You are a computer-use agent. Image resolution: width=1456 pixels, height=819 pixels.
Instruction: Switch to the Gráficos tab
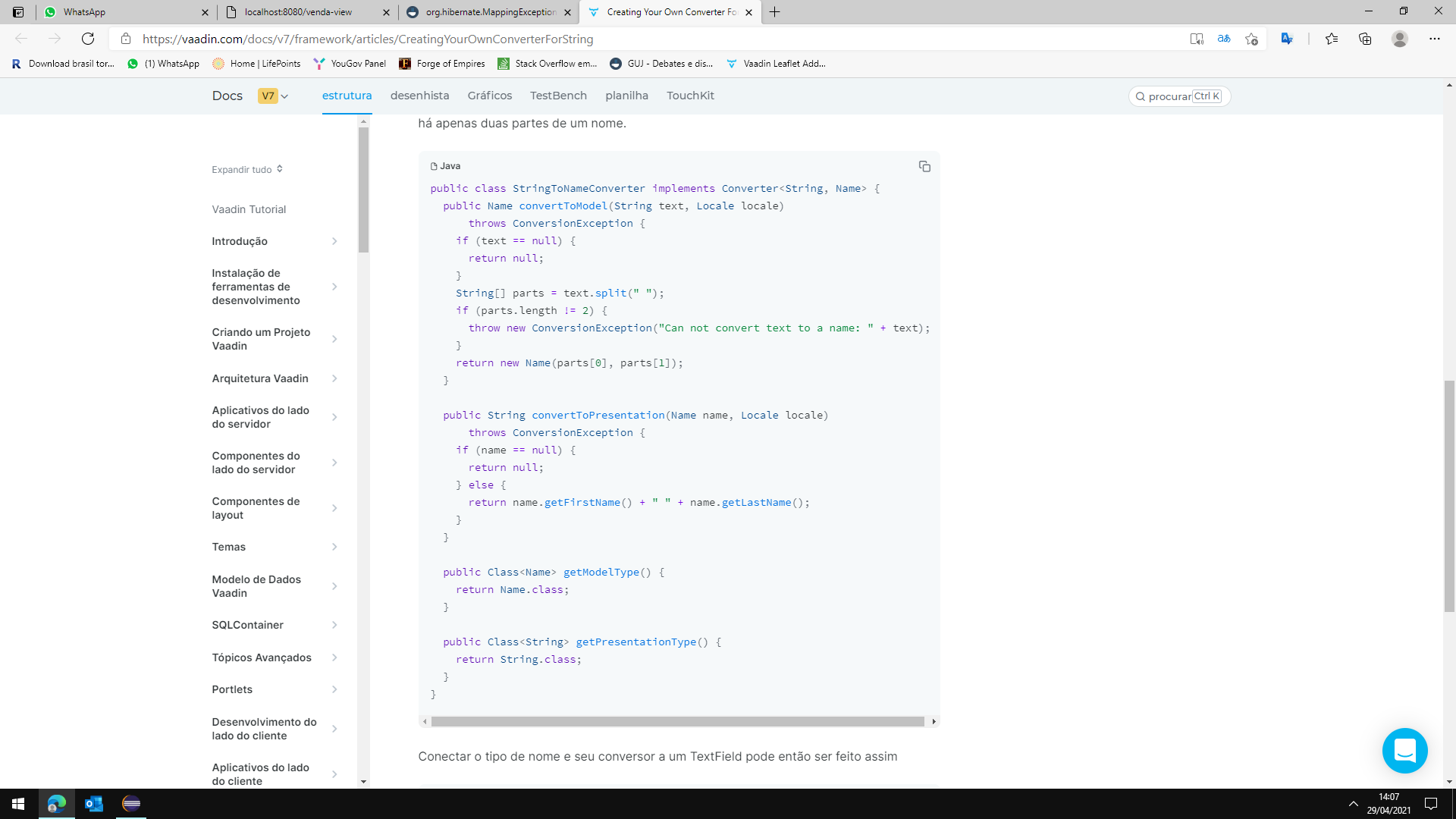489,96
